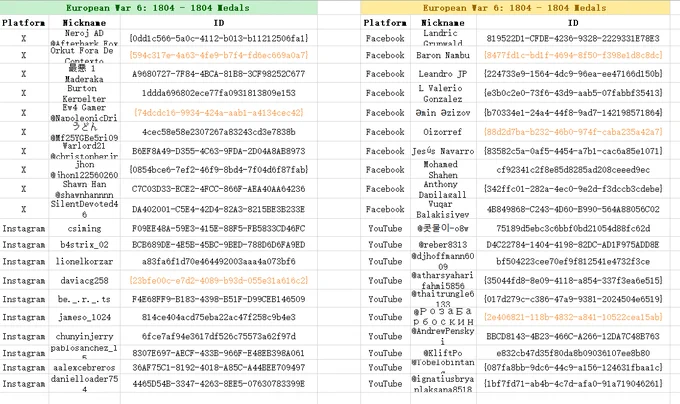Click the ID header under the yellow title
Image resolution: width=680 pixels, height=404 pixels.
(573, 23)
